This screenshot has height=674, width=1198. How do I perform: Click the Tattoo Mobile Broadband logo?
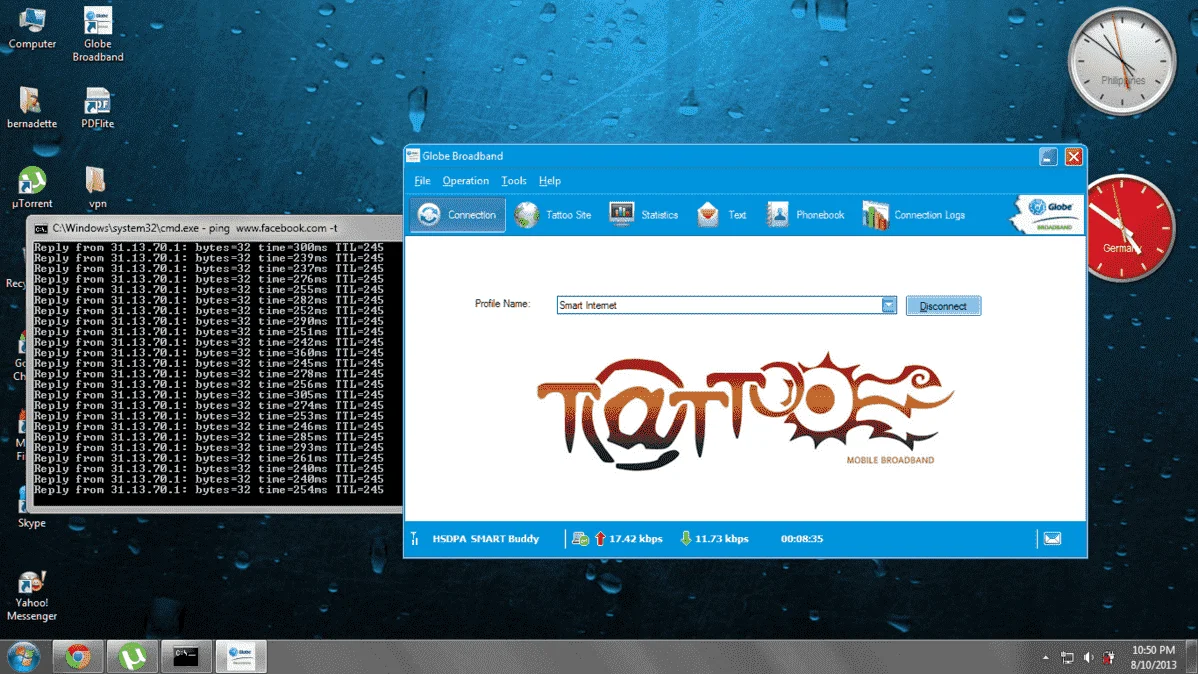(744, 410)
